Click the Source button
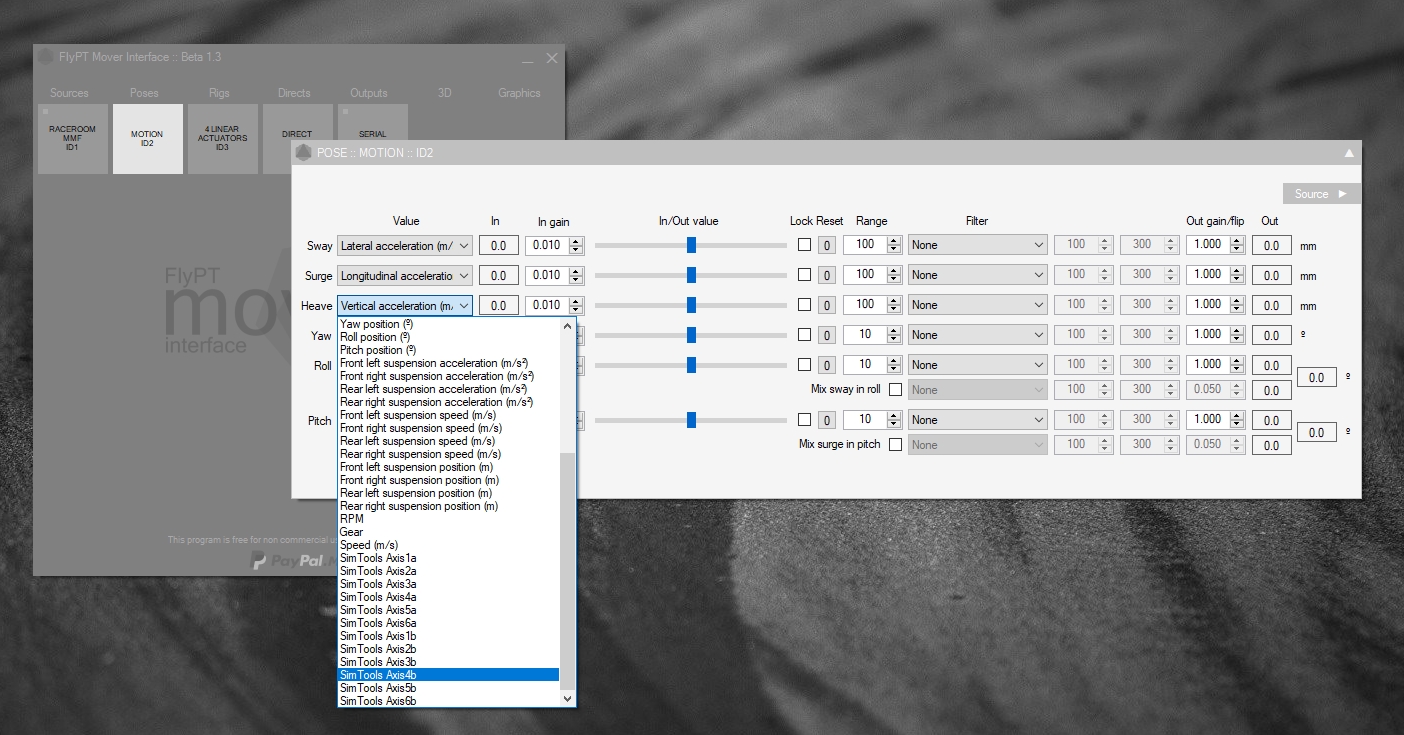 pyautogui.click(x=1320, y=194)
